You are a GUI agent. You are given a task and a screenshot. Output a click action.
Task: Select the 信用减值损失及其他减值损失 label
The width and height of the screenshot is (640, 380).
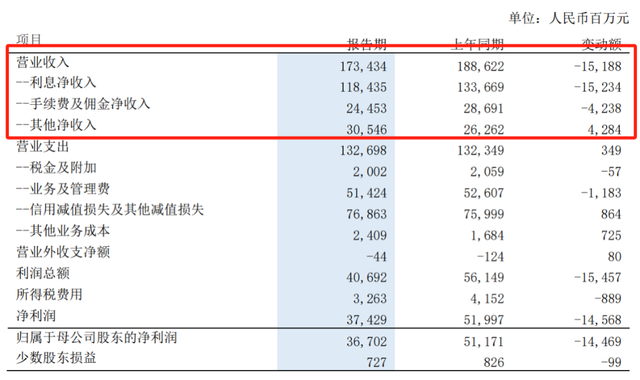coord(110,209)
